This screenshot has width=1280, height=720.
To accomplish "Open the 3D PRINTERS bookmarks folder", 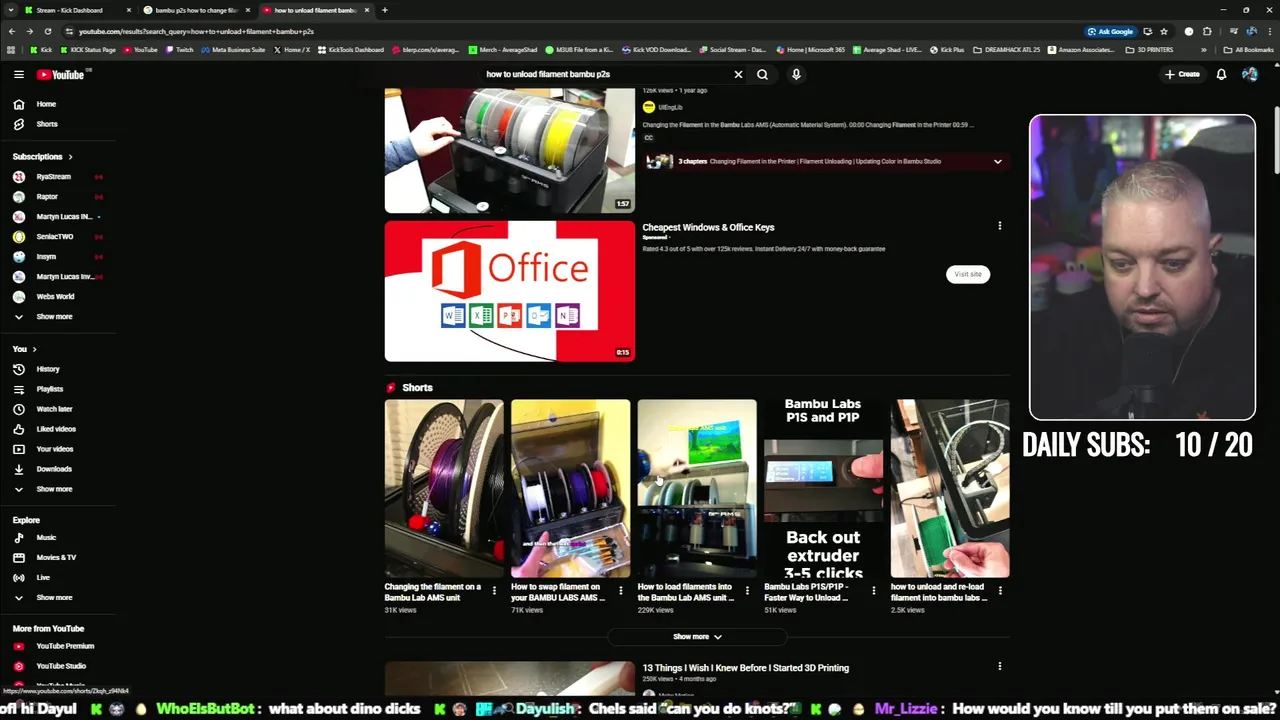I will pos(1149,49).
